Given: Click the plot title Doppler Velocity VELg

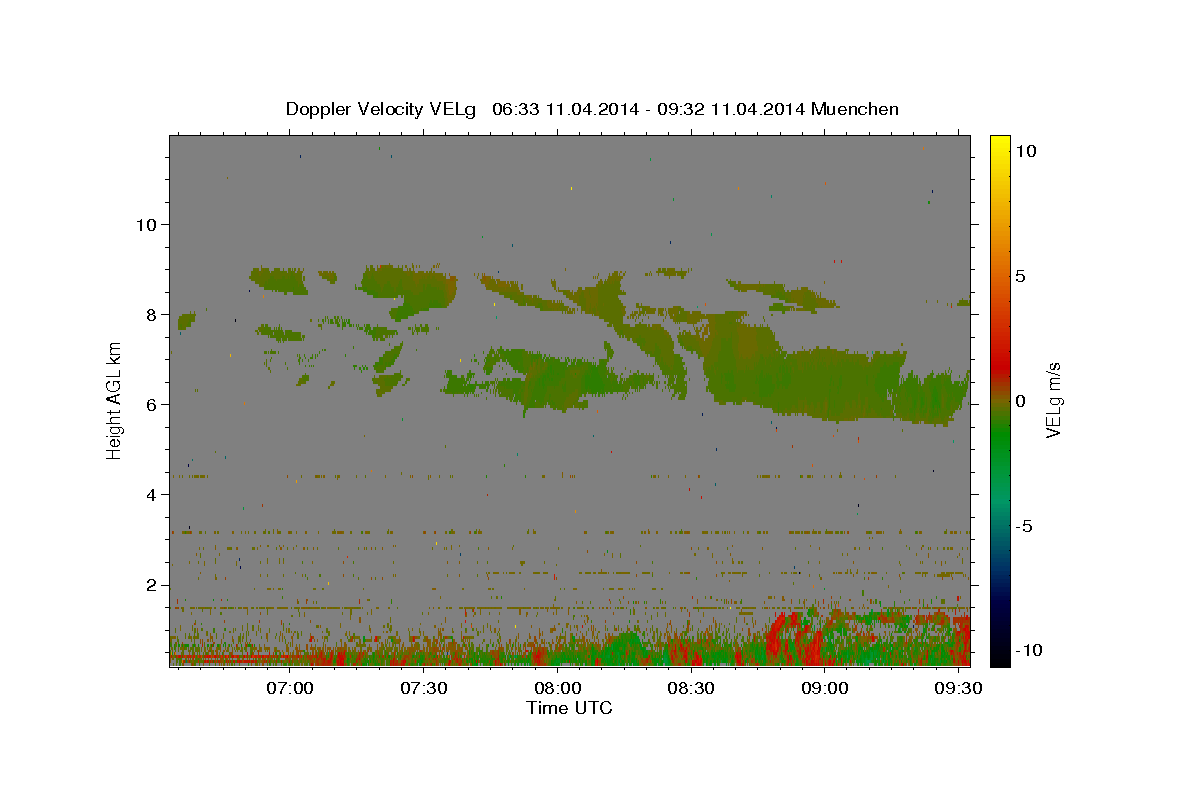Looking at the screenshot, I should (x=380, y=109).
